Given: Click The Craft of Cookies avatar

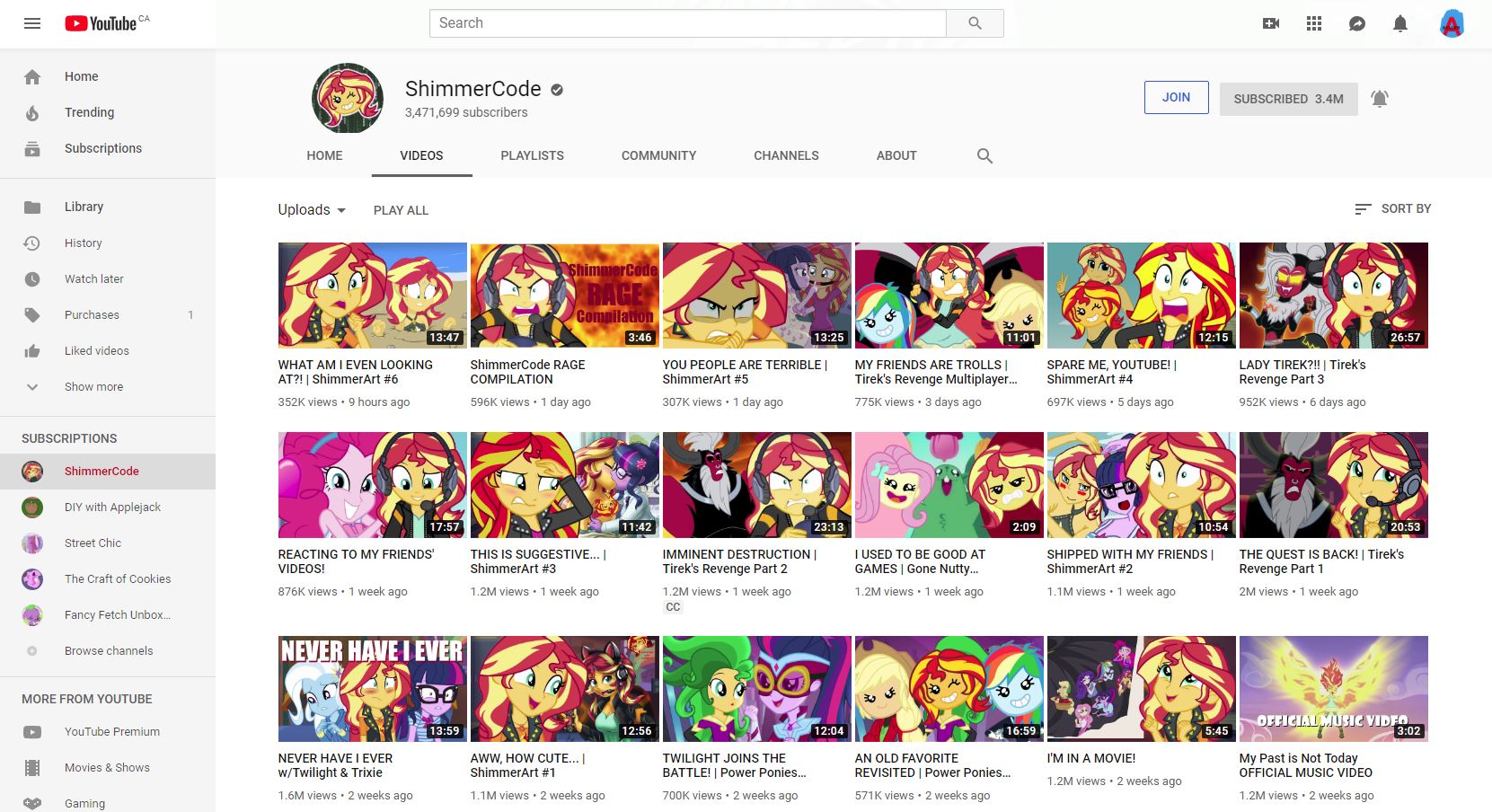Looking at the screenshot, I should pyautogui.click(x=32, y=579).
